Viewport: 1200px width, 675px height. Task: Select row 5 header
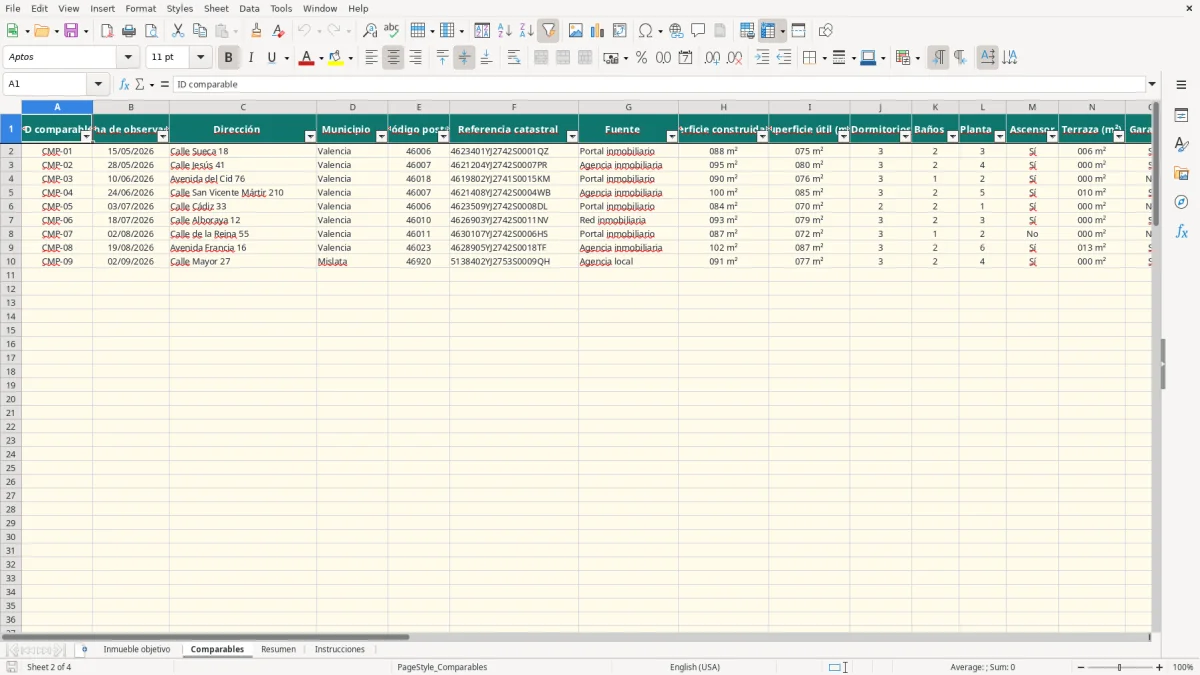pyautogui.click(x=10, y=193)
